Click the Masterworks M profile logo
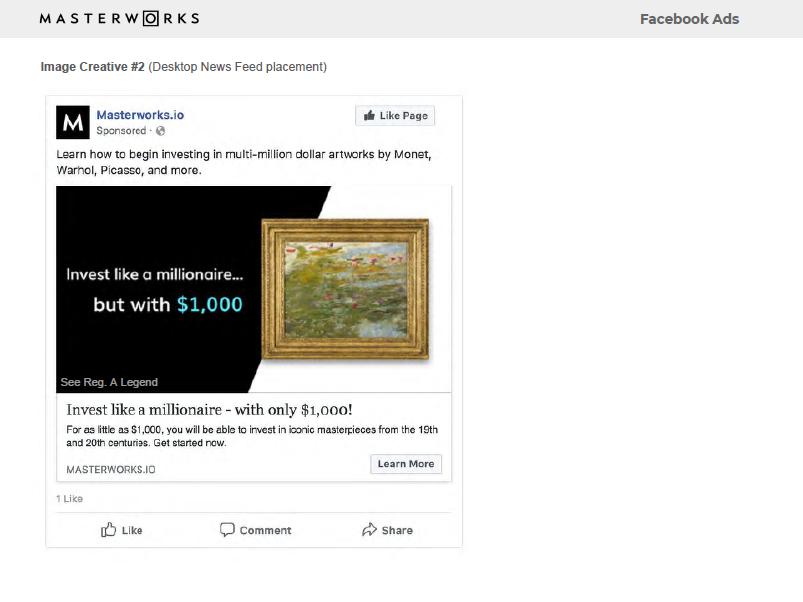This screenshot has width=803, height=602. click(x=73, y=122)
